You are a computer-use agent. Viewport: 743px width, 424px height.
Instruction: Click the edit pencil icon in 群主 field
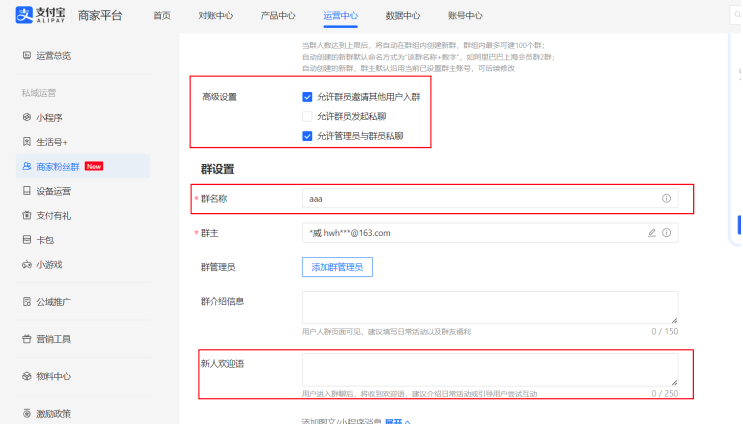(x=652, y=233)
